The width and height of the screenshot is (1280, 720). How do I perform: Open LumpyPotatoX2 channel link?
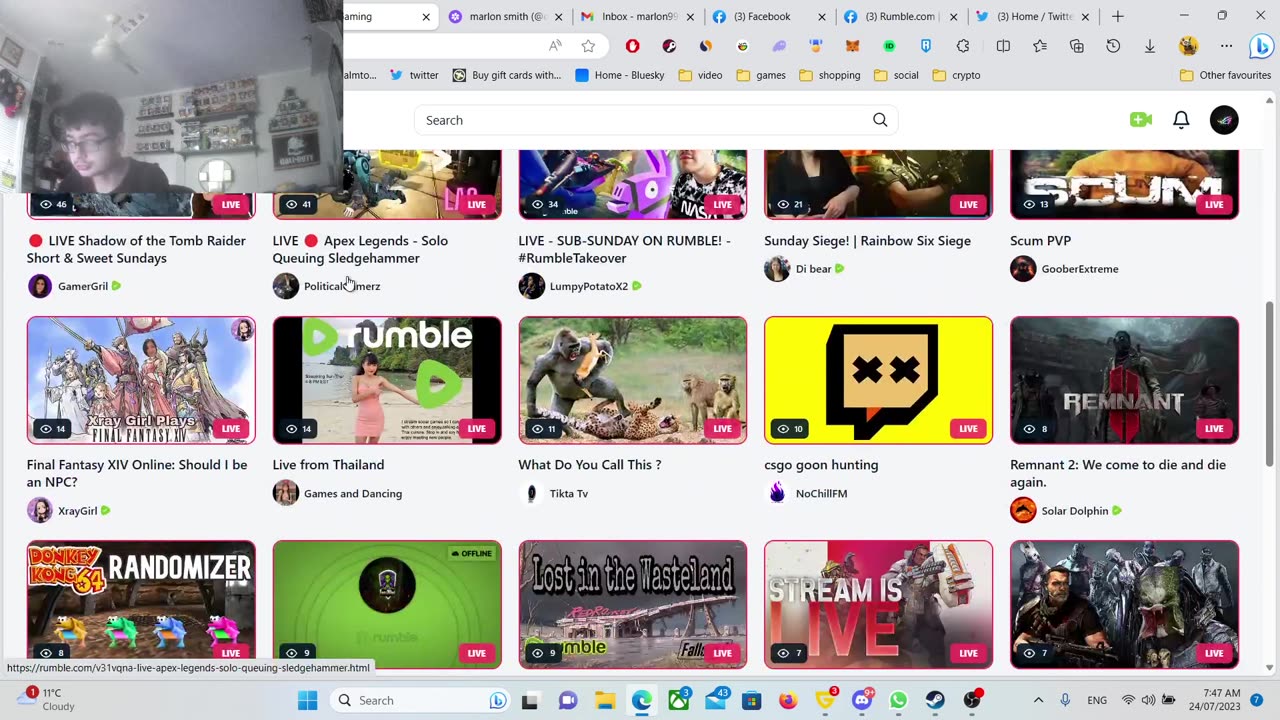tap(588, 286)
